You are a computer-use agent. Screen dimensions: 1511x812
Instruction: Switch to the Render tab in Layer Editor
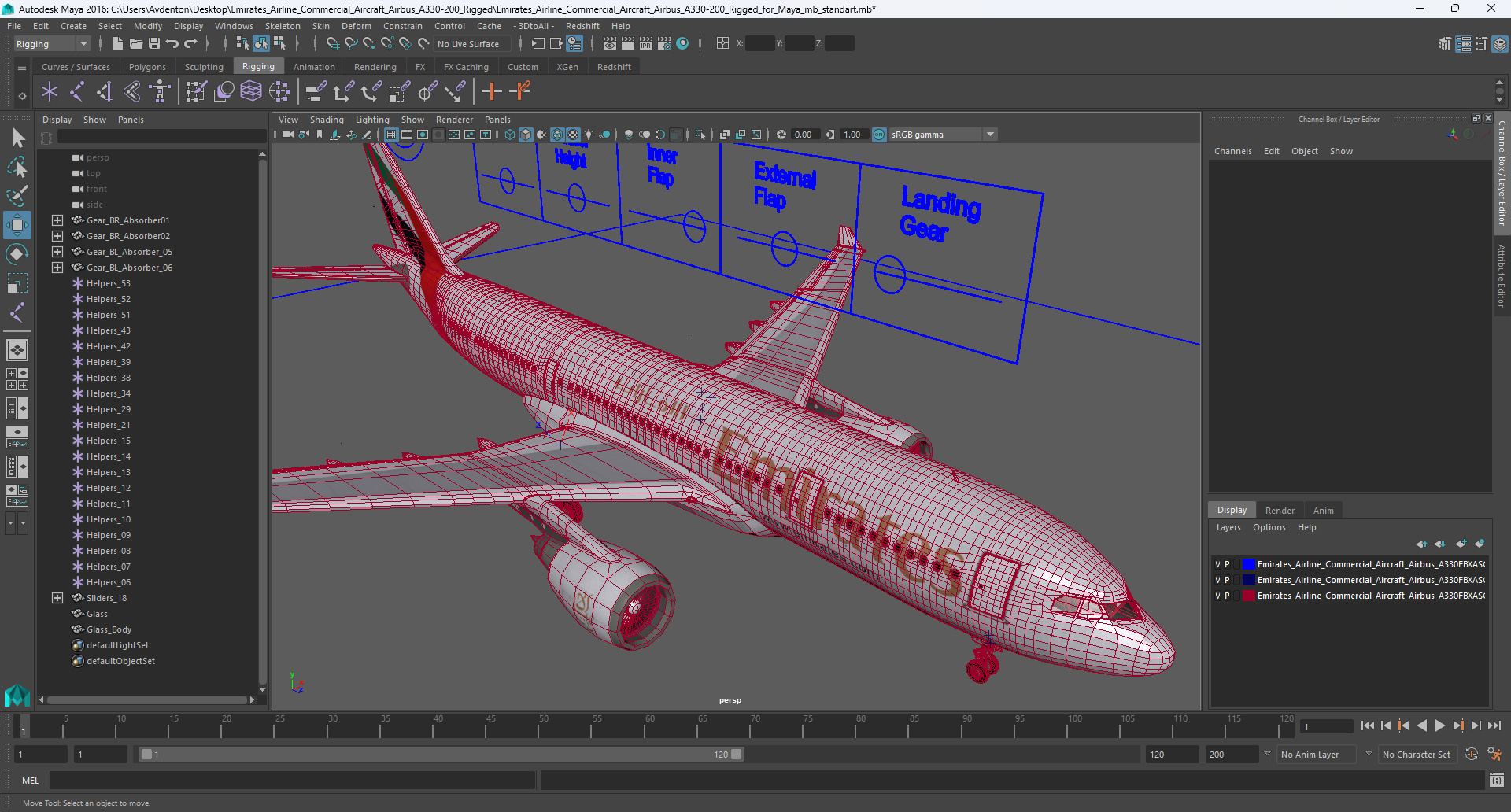point(1280,511)
